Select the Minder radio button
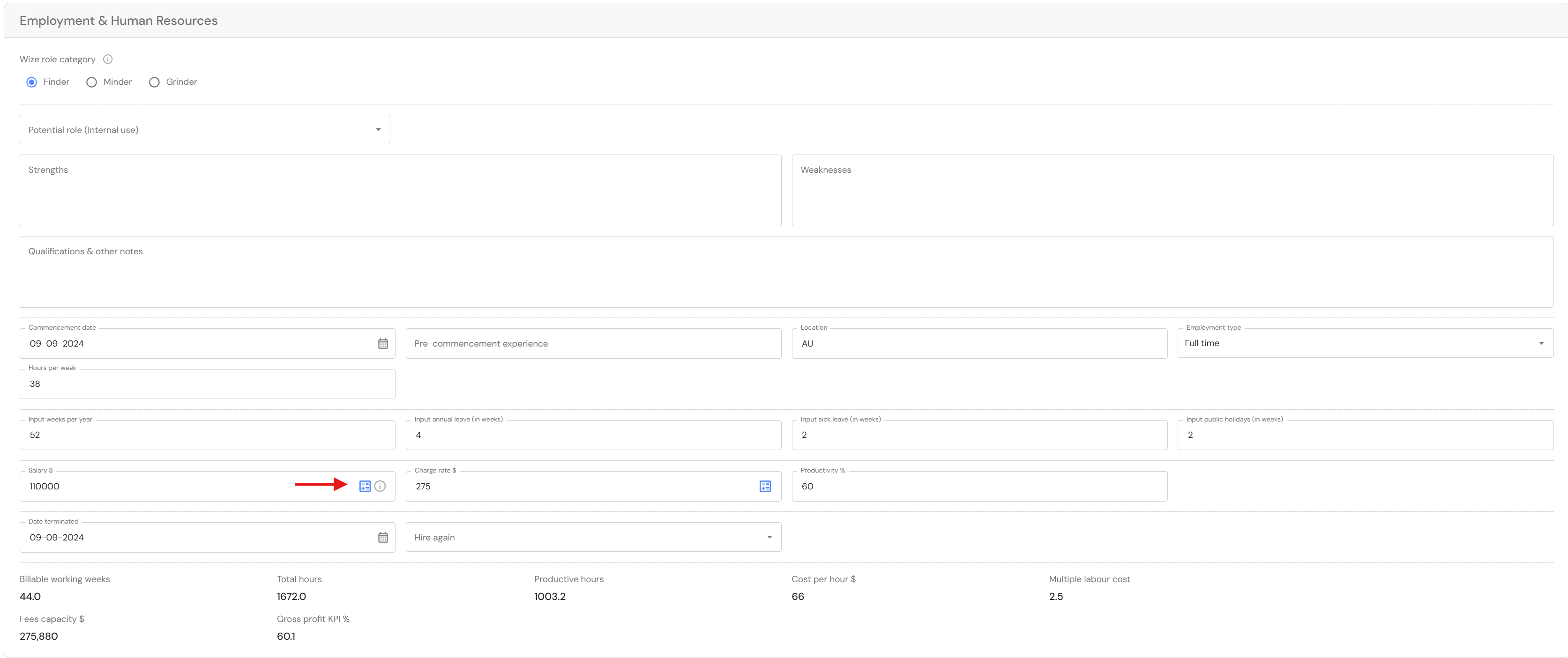Screen dimensions: 1568x658 pyautogui.click(x=91, y=82)
